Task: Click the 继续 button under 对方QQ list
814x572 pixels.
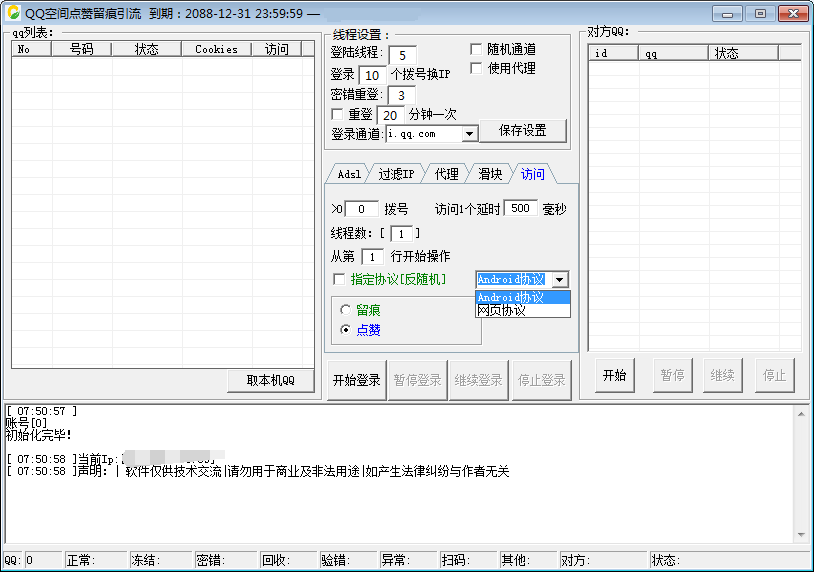Action: click(723, 375)
